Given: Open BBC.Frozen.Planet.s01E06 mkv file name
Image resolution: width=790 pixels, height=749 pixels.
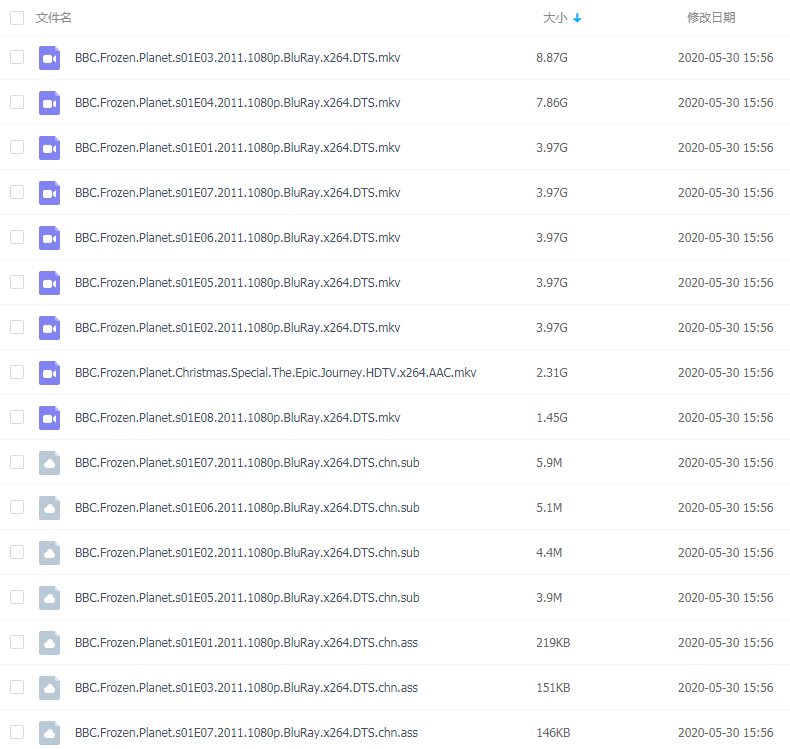Looking at the screenshot, I should [237, 238].
